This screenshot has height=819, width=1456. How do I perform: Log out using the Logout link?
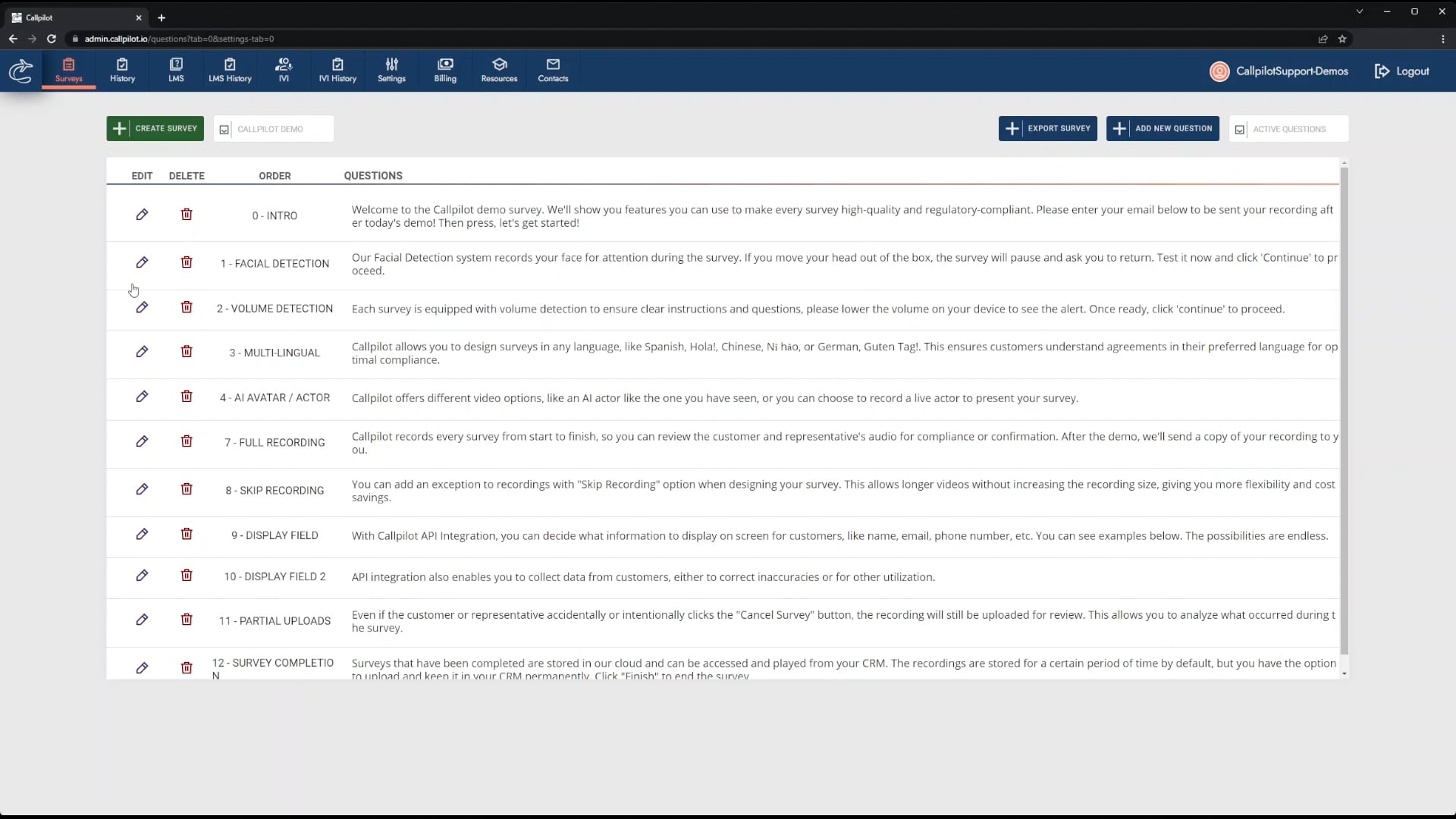click(1401, 71)
